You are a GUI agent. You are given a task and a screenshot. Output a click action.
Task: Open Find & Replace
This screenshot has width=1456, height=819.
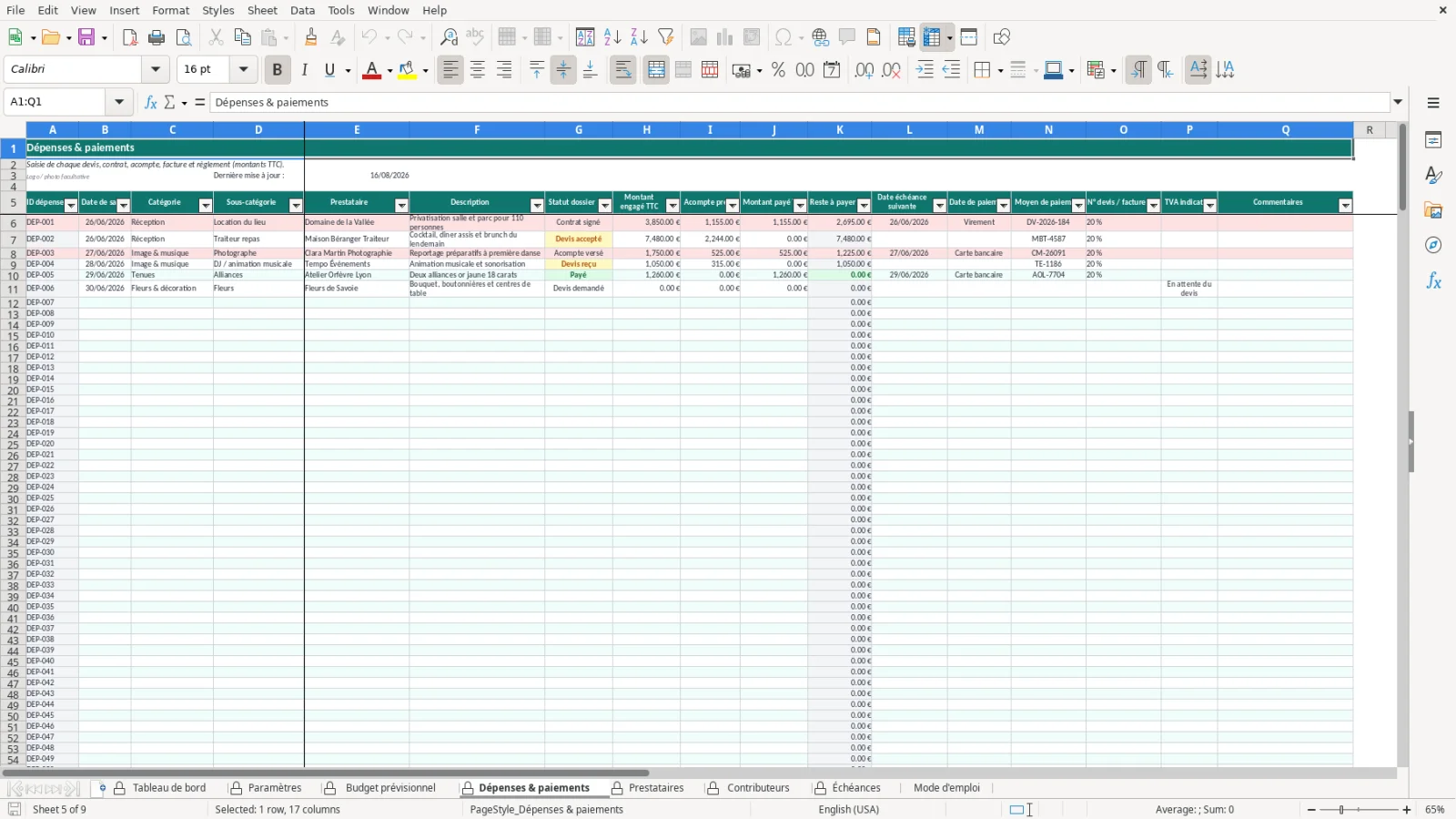(x=449, y=37)
